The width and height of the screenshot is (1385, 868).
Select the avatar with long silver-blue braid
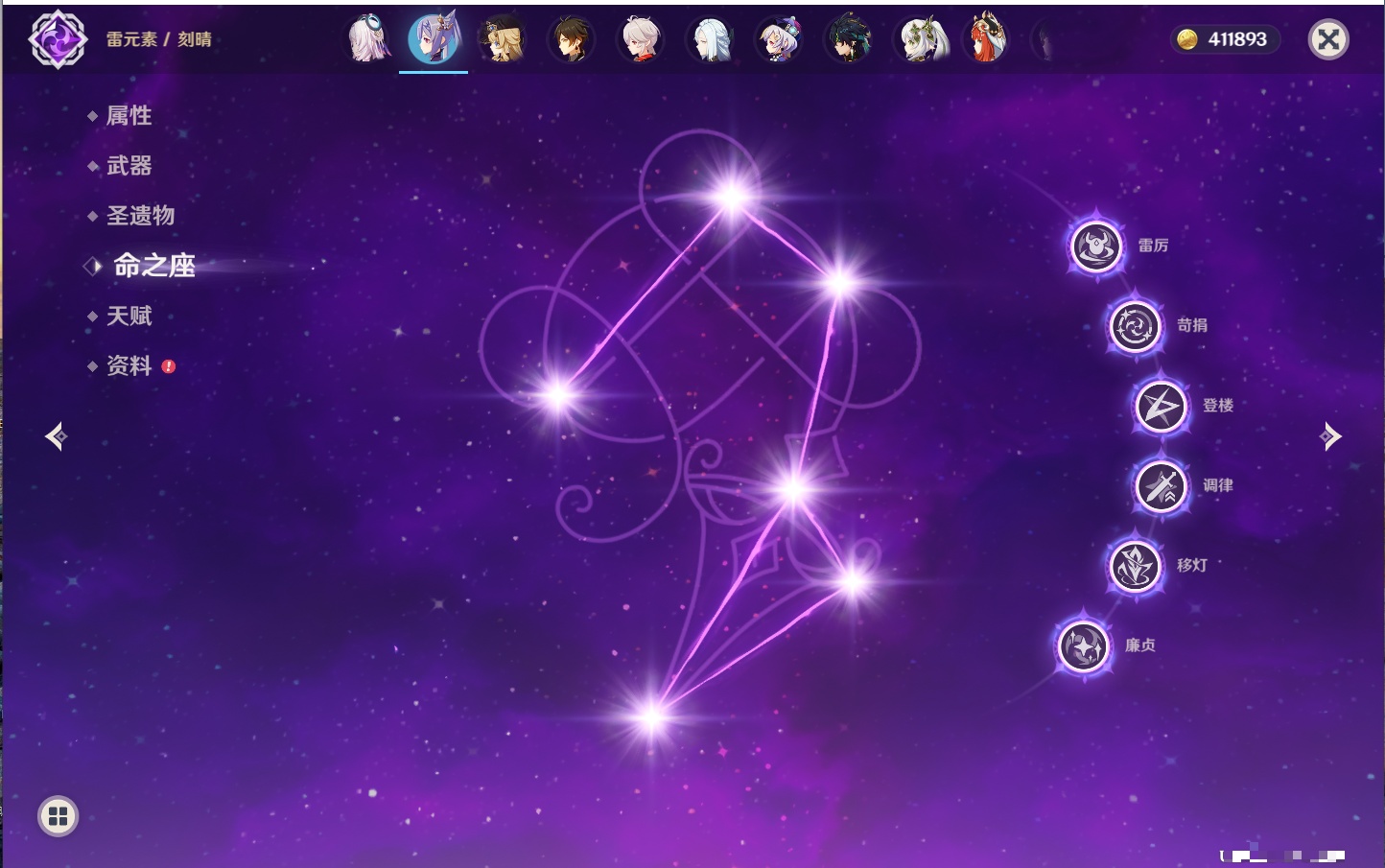click(710, 40)
